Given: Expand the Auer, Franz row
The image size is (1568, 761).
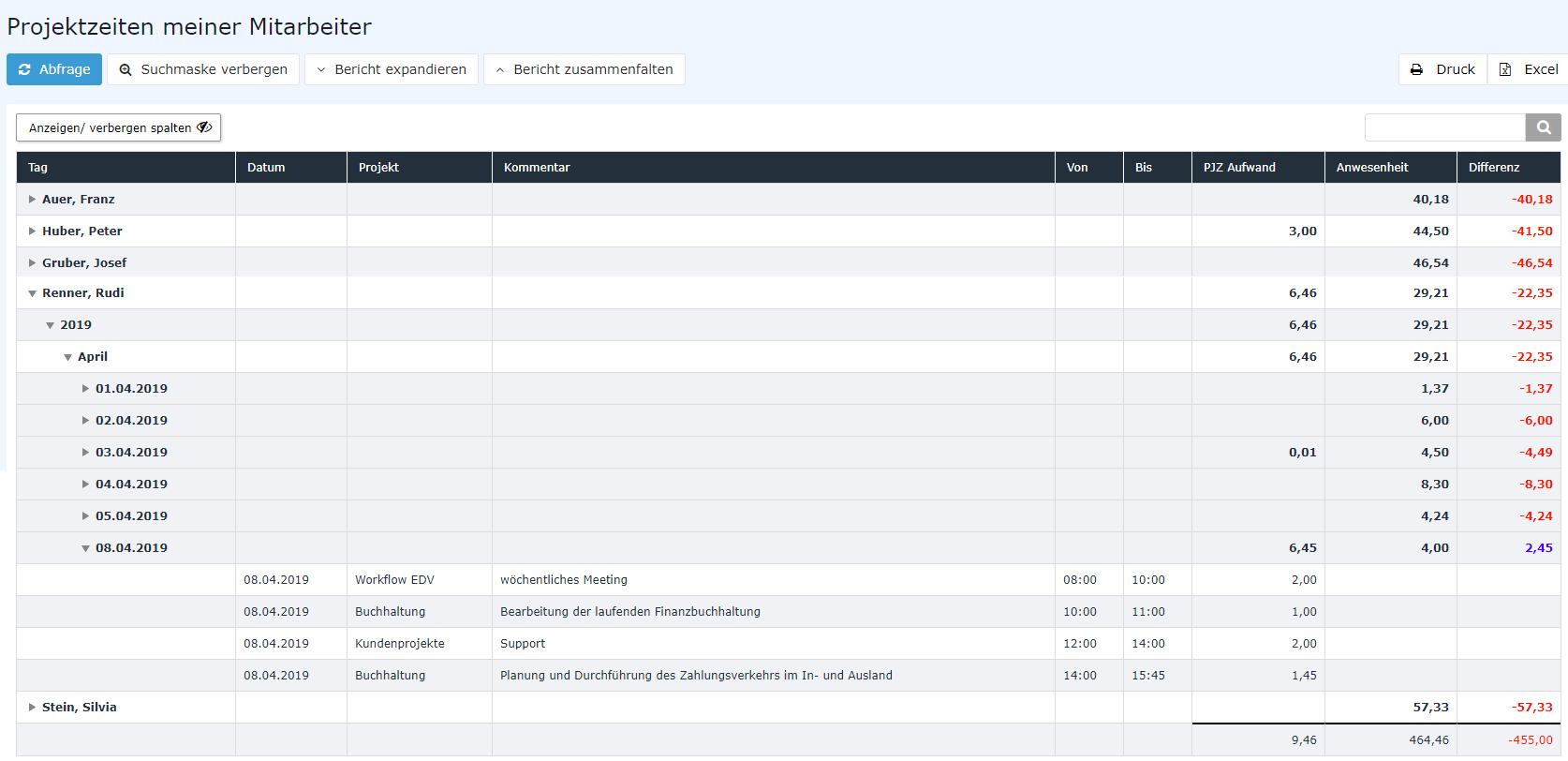Looking at the screenshot, I should coord(32,200).
